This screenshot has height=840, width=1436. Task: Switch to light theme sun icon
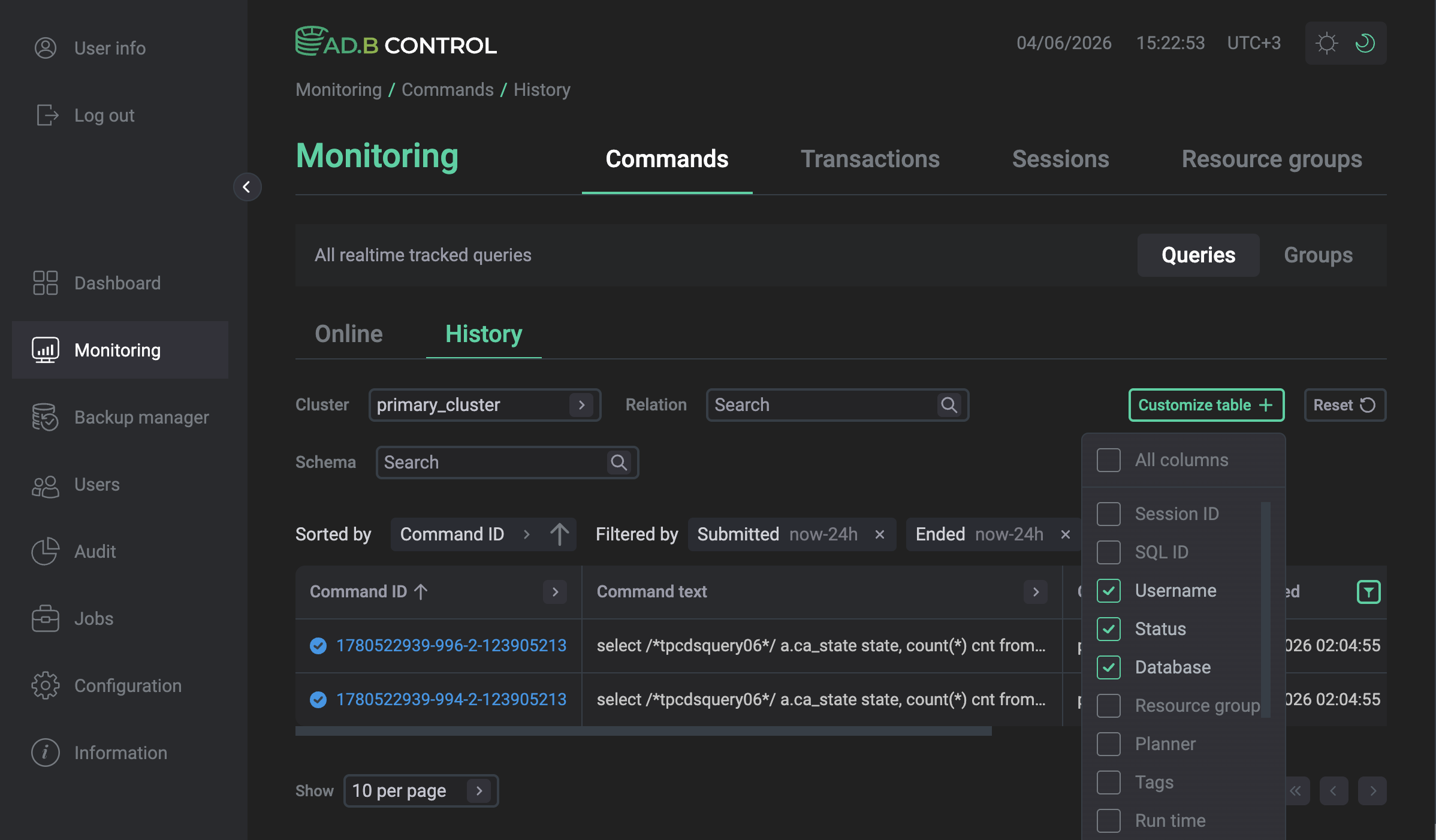(x=1326, y=43)
